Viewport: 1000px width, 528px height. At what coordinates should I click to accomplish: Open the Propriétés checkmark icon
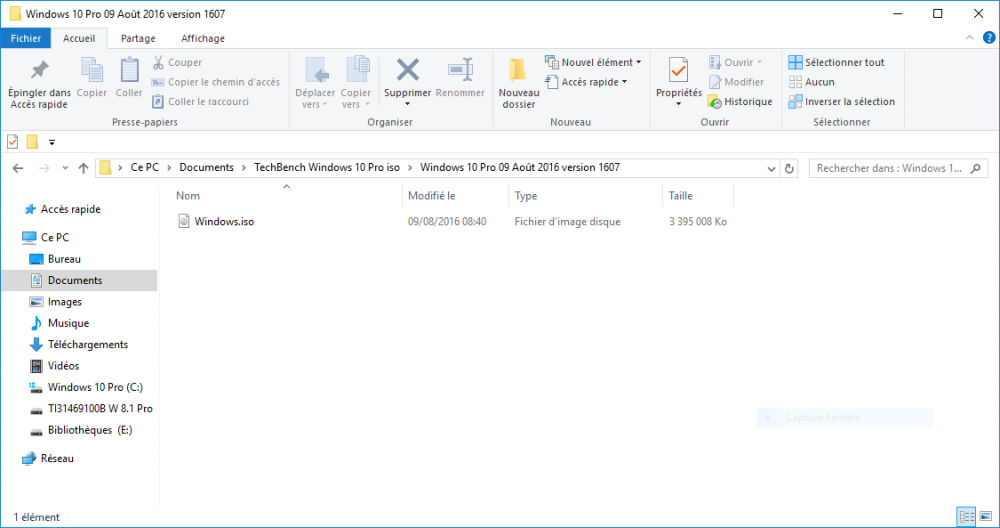679,70
